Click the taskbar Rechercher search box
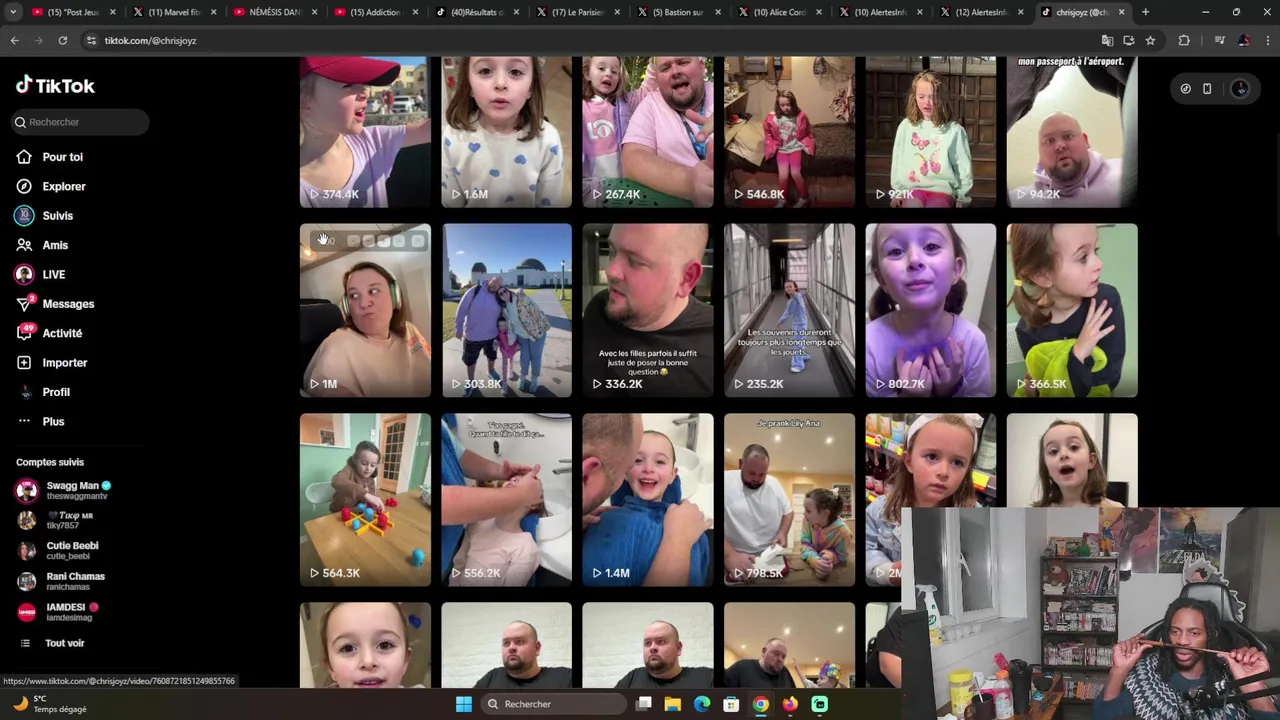The height and width of the screenshot is (720, 1280). (553, 704)
